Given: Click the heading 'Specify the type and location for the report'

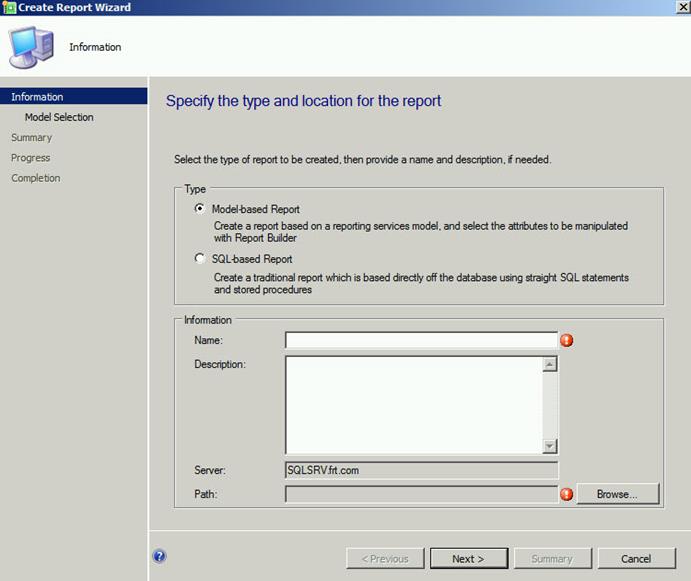Looking at the screenshot, I should (x=304, y=101).
